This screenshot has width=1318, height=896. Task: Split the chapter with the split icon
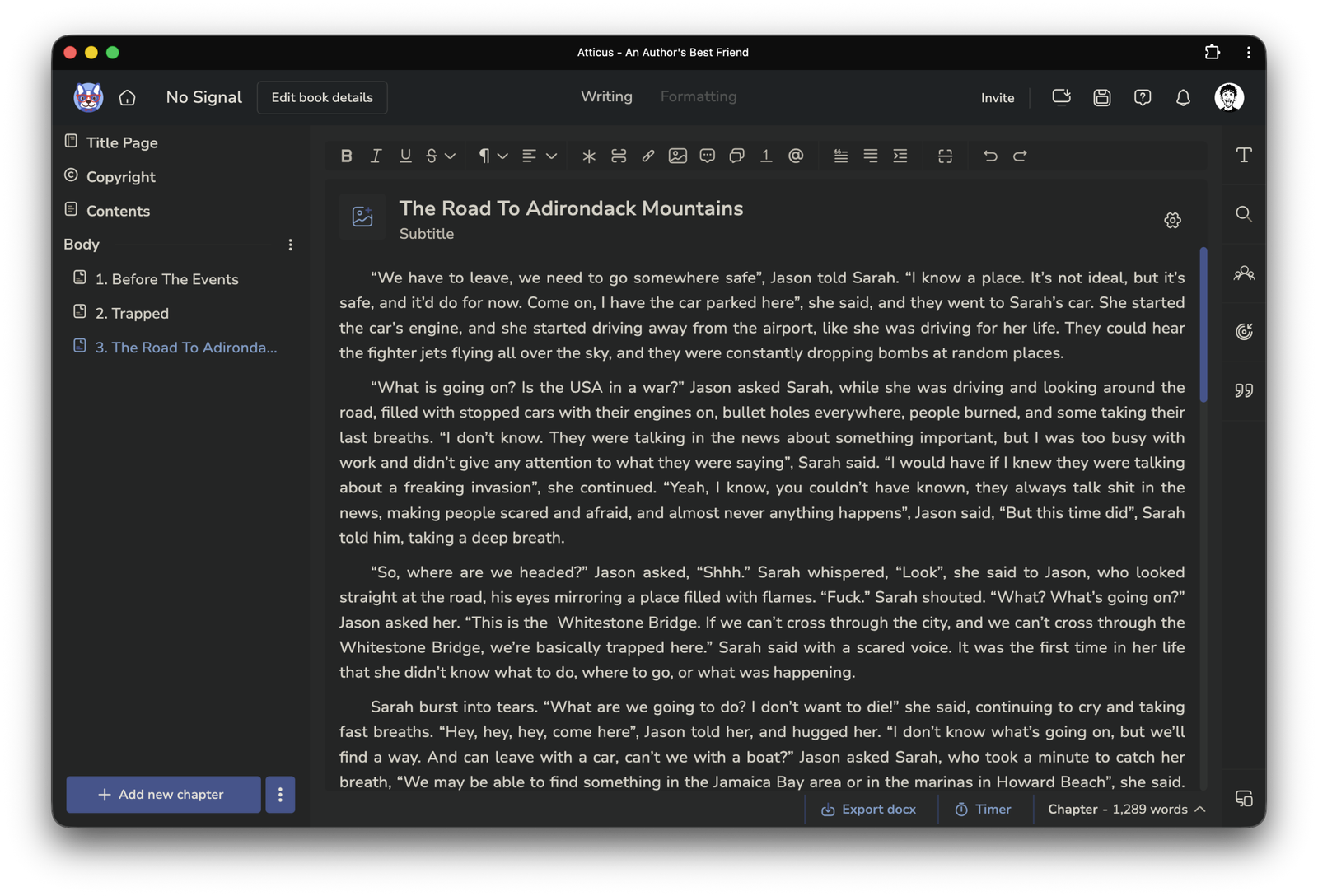[946, 156]
